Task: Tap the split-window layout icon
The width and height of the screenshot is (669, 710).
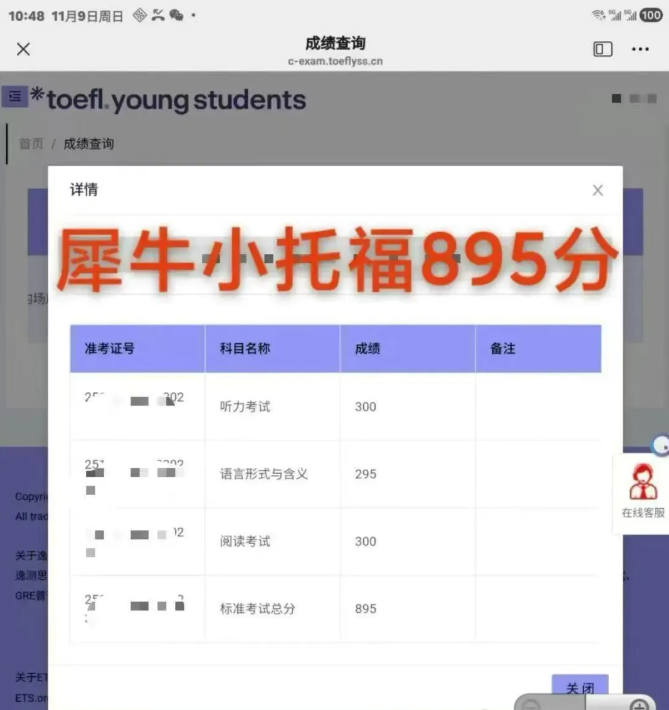Action: click(603, 49)
